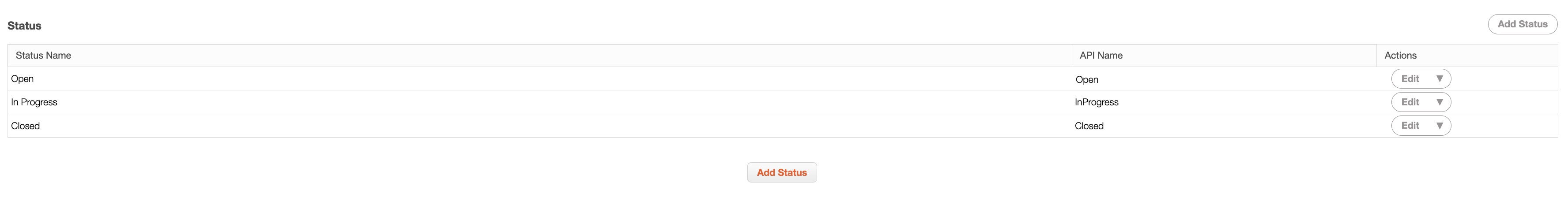Click the API Name column header
Image resolution: width=1568 pixels, height=201 pixels.
tap(1101, 55)
